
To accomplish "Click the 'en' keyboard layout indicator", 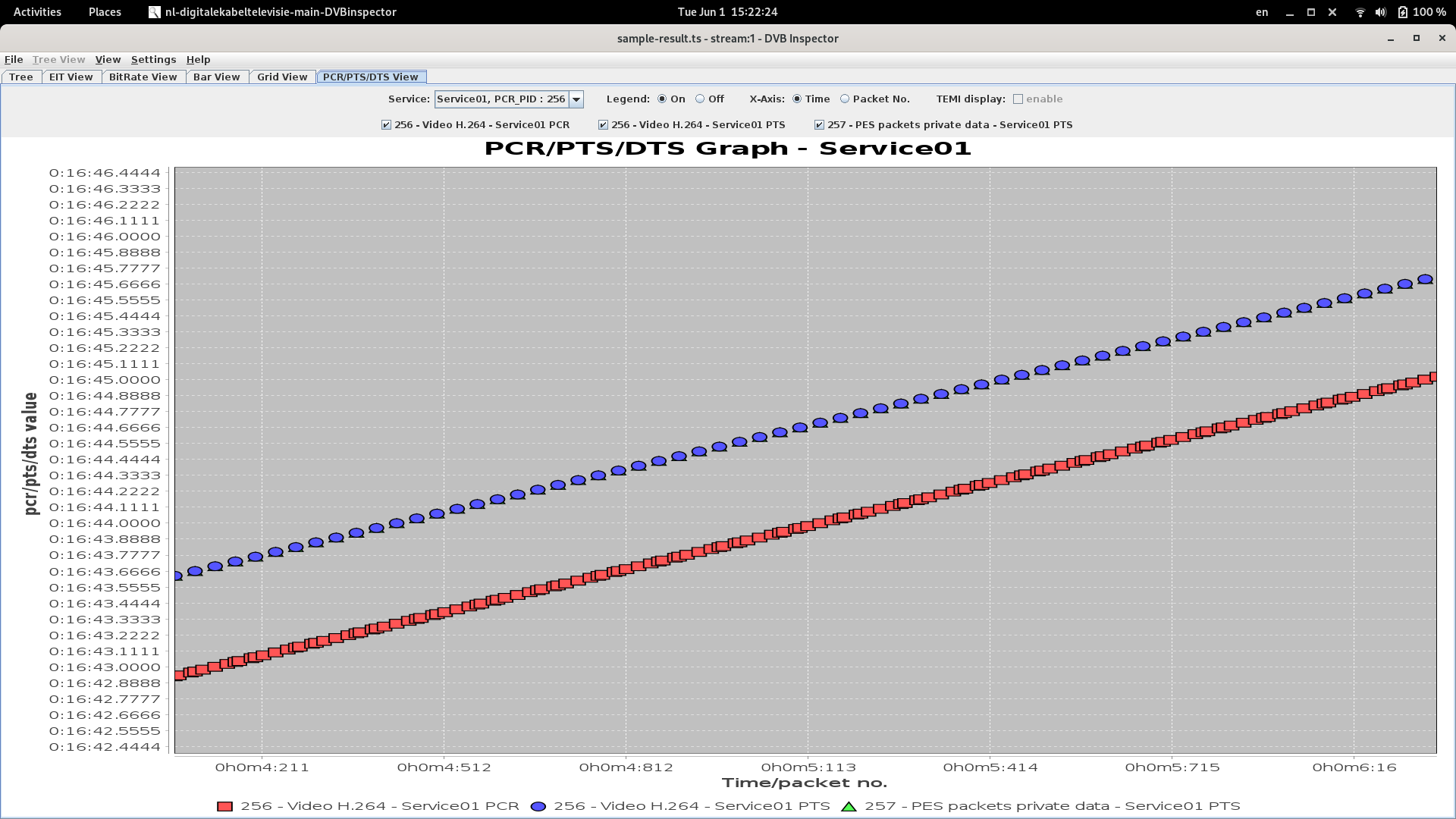I will 1261,12.
